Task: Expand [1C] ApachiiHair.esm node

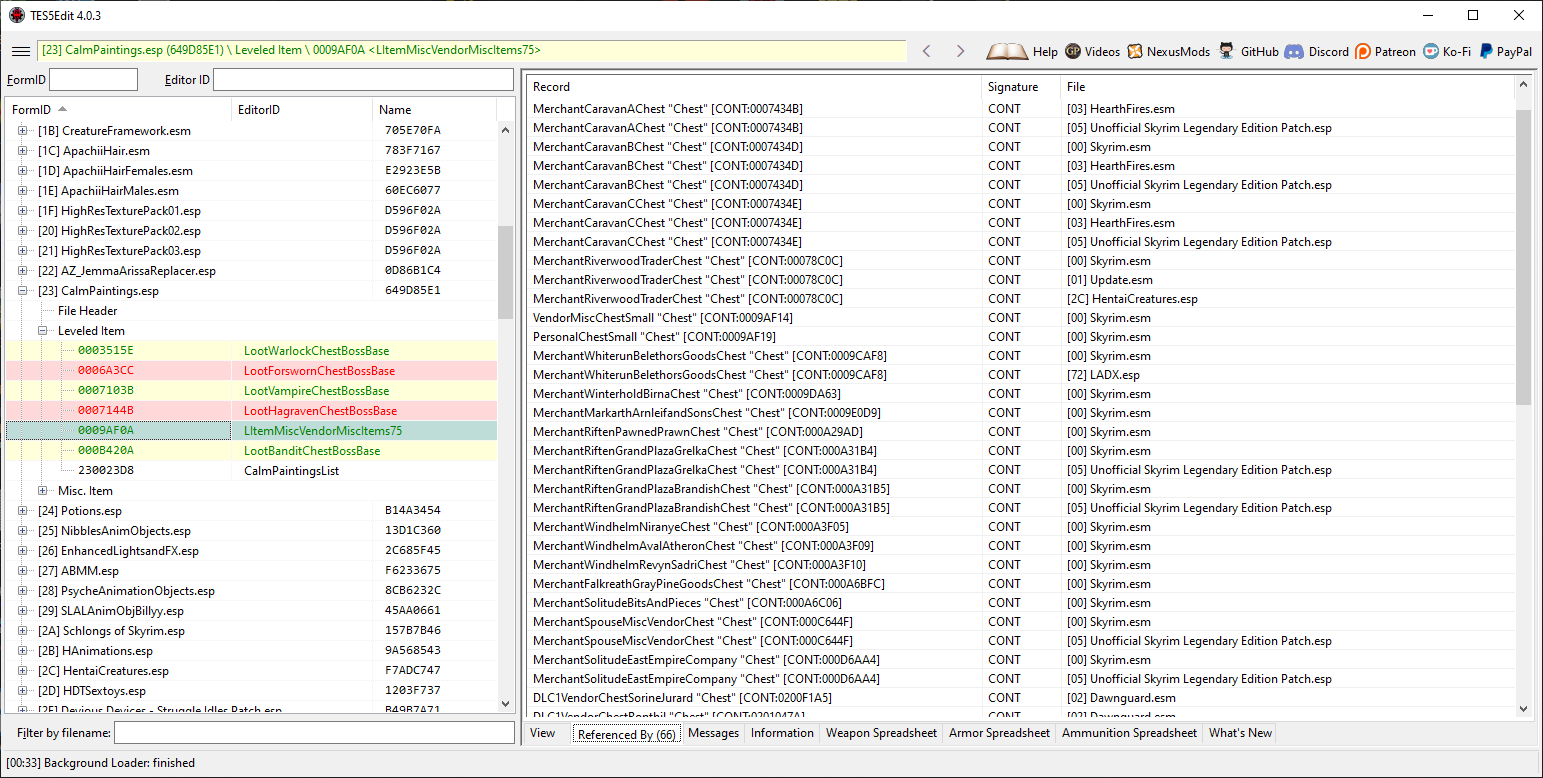Action: click(23, 151)
